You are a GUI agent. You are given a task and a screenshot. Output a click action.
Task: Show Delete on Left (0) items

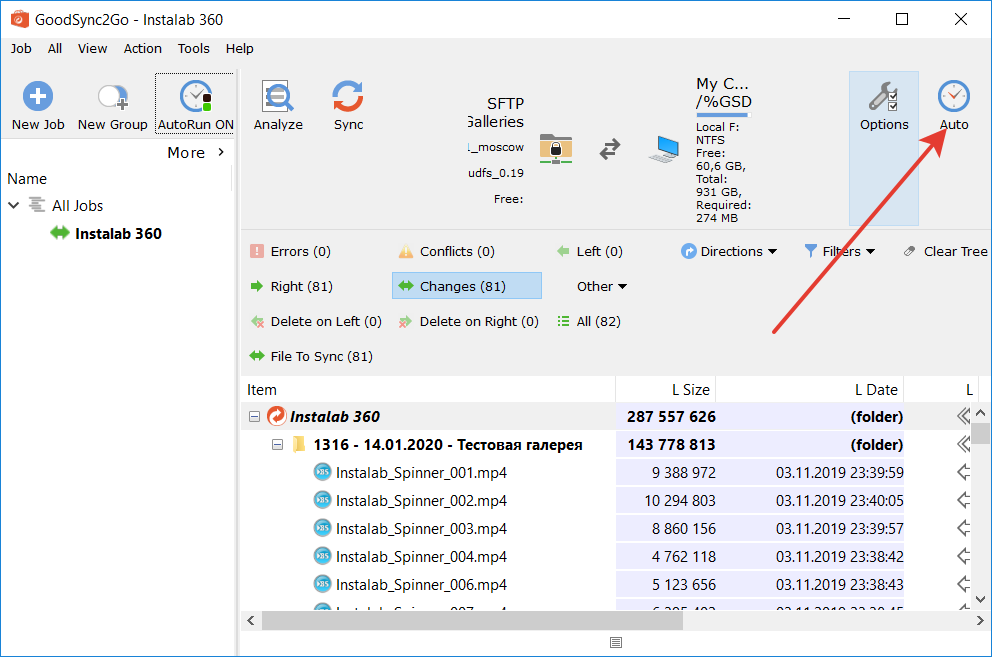[x=316, y=322]
